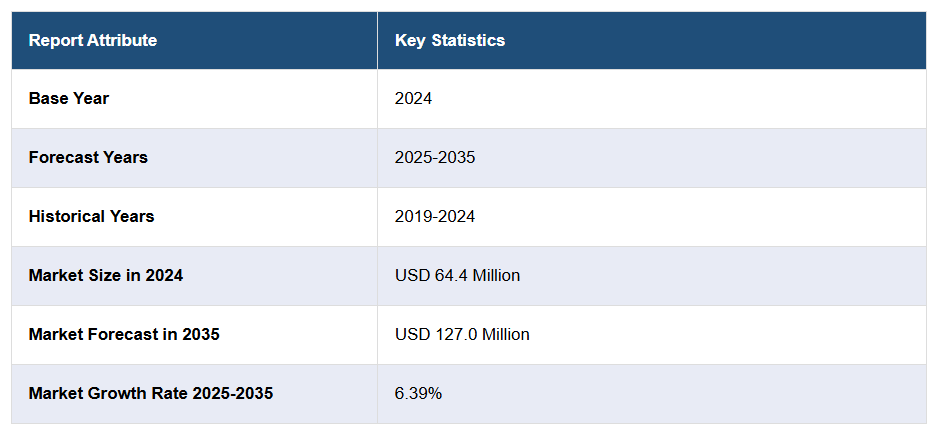The image size is (927, 428).
Task: Select the 2019-2024 historical years value
Action: point(435,217)
